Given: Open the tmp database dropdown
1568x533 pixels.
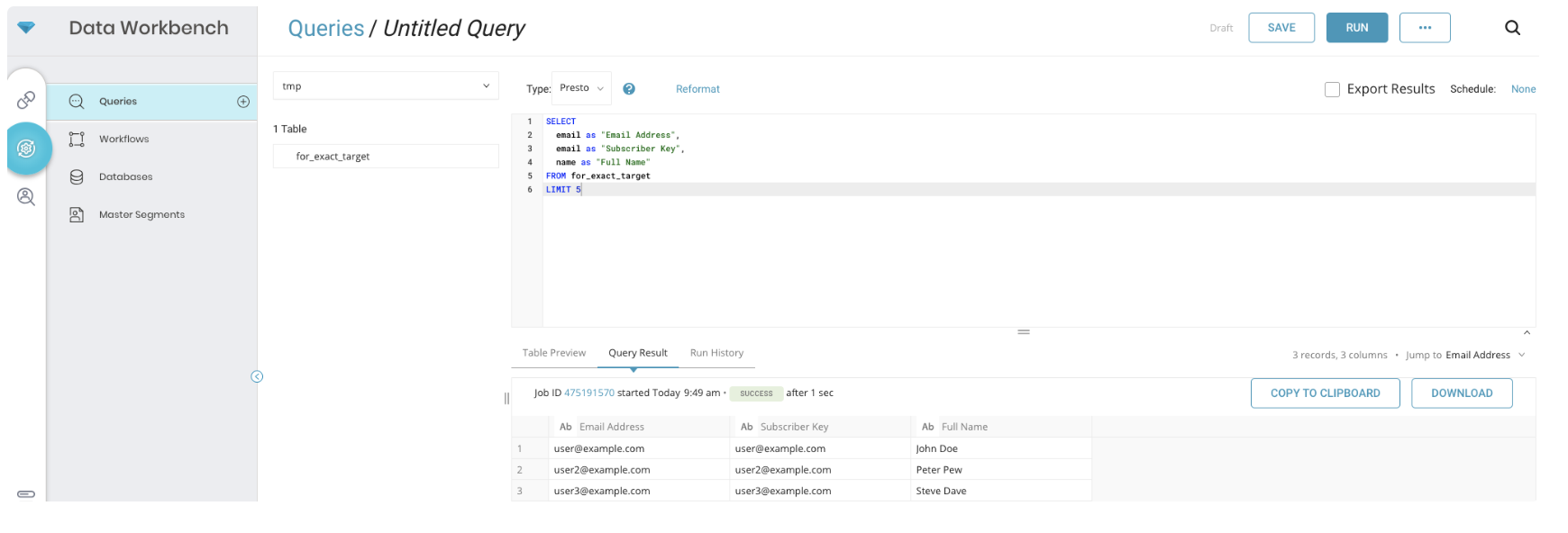Looking at the screenshot, I should (386, 86).
